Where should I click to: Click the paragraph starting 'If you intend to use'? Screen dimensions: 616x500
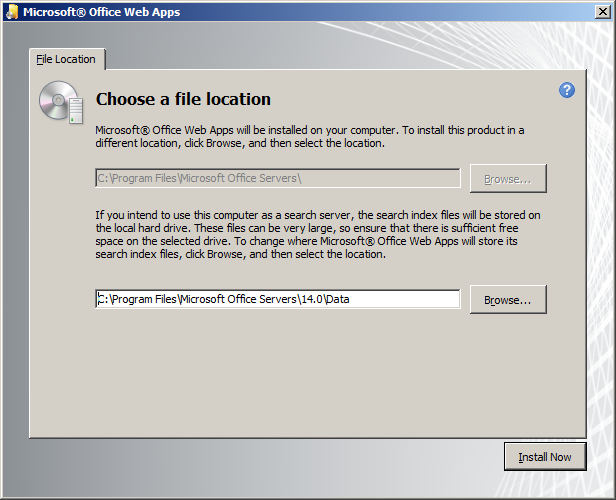(317, 234)
